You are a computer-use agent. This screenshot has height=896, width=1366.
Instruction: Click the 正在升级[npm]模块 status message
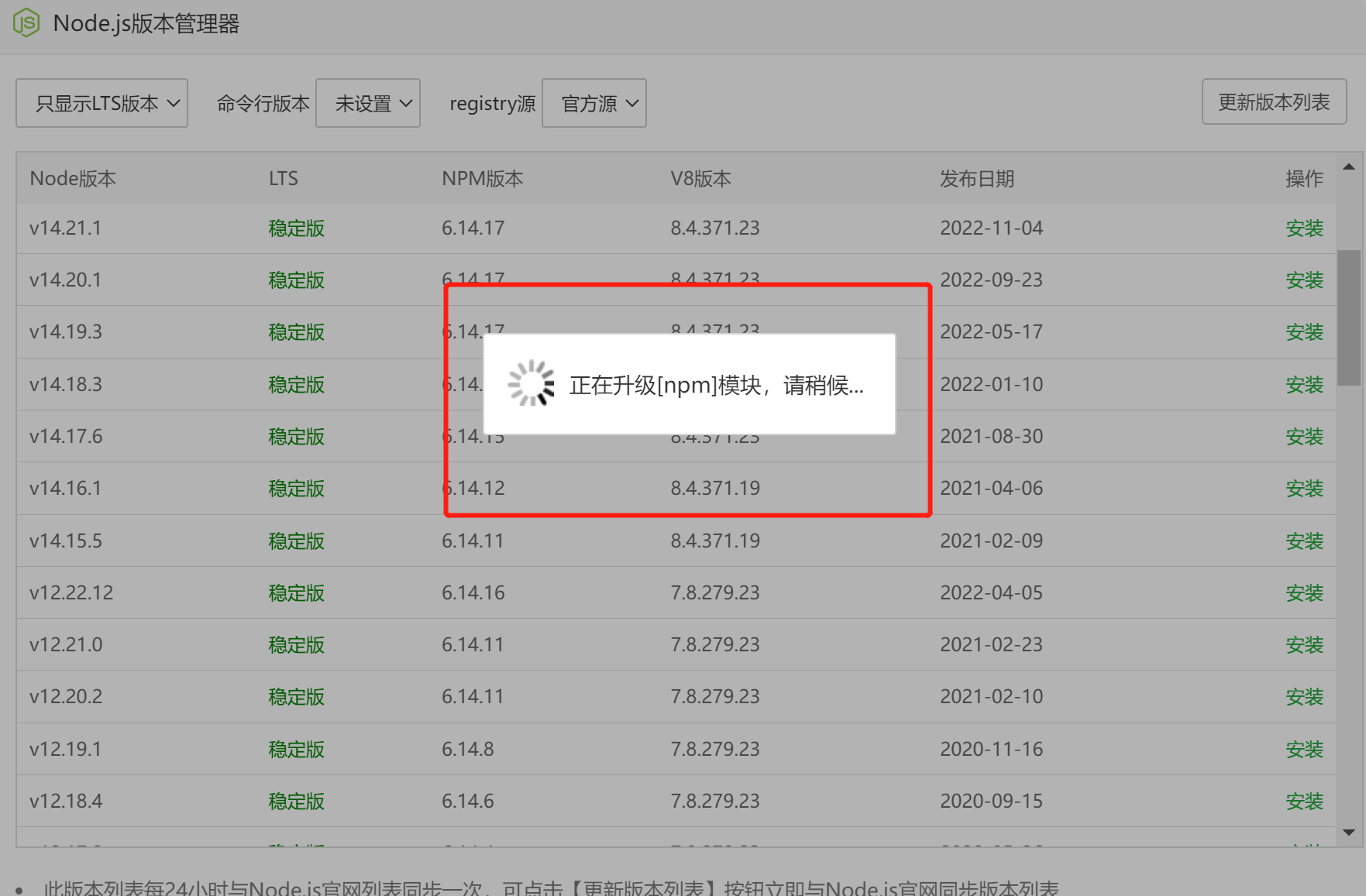[x=716, y=385]
